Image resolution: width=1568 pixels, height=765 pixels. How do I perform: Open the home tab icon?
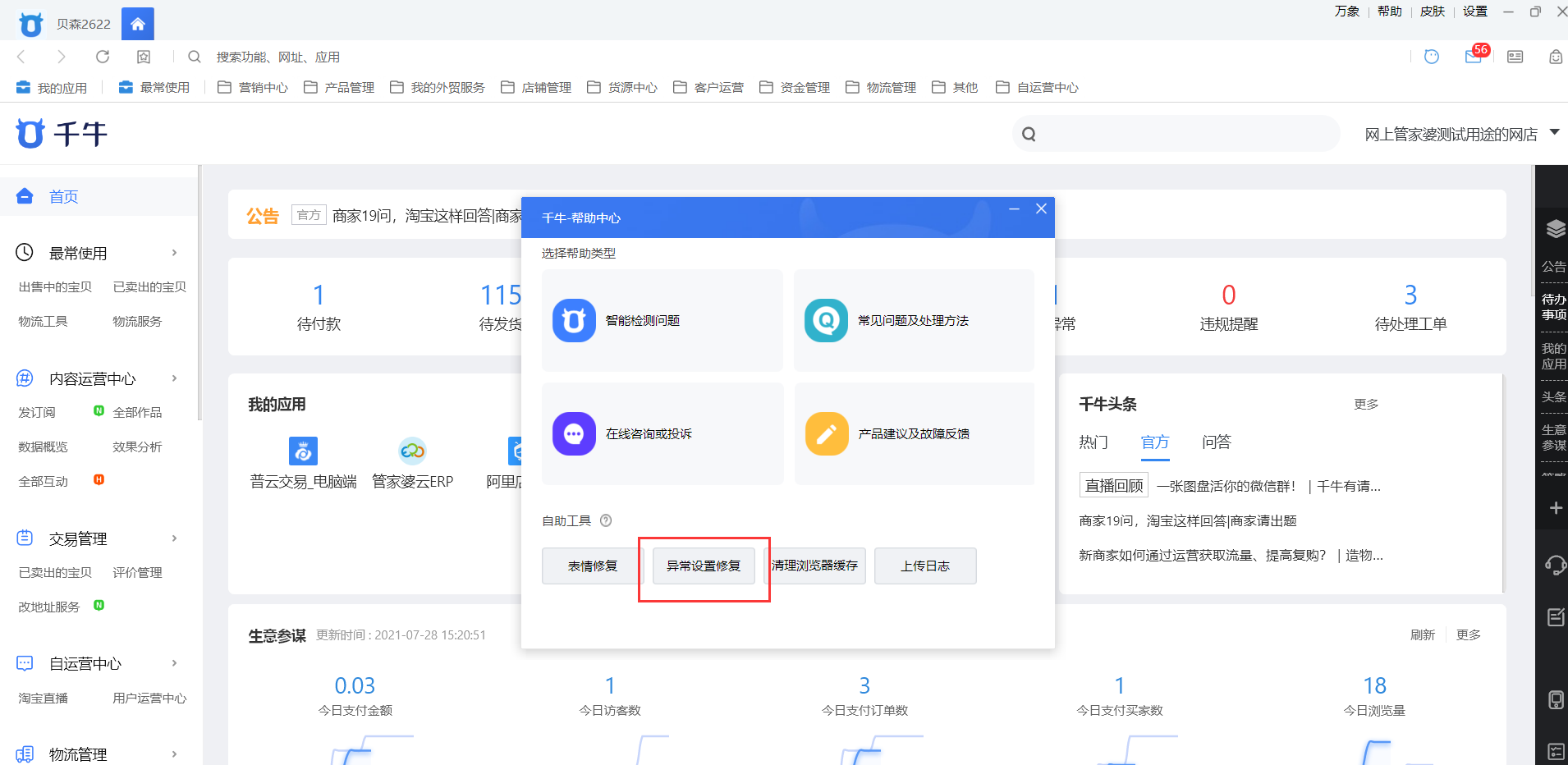click(x=137, y=24)
